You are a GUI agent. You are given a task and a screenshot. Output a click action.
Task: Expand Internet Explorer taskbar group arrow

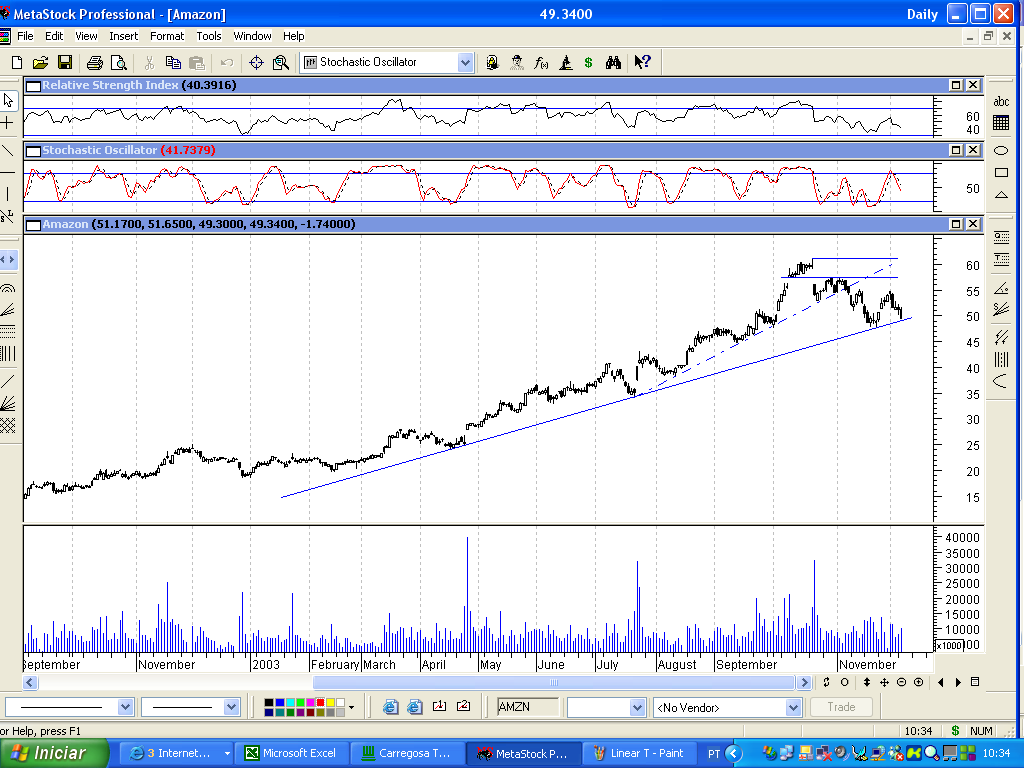pos(227,754)
